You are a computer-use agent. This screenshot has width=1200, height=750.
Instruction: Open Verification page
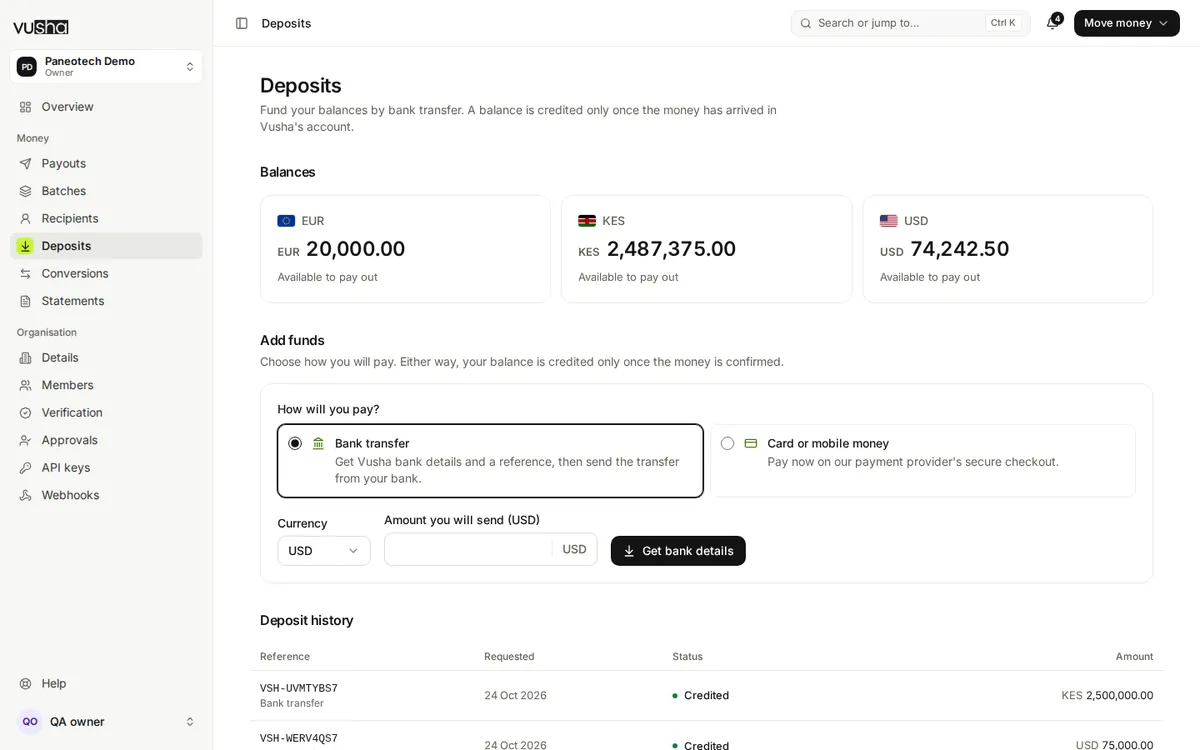pyautogui.click(x=106, y=413)
